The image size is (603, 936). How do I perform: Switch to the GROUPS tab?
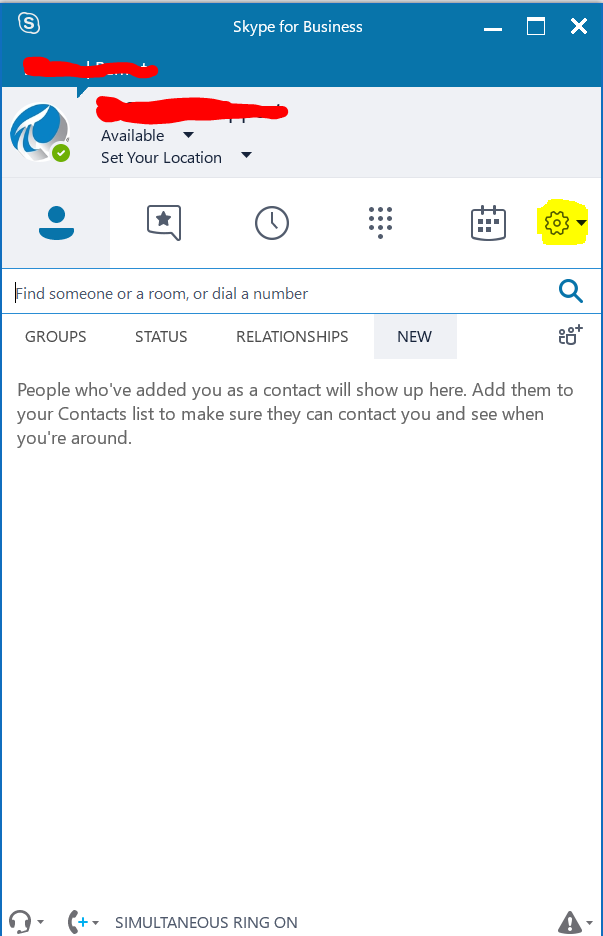(56, 337)
